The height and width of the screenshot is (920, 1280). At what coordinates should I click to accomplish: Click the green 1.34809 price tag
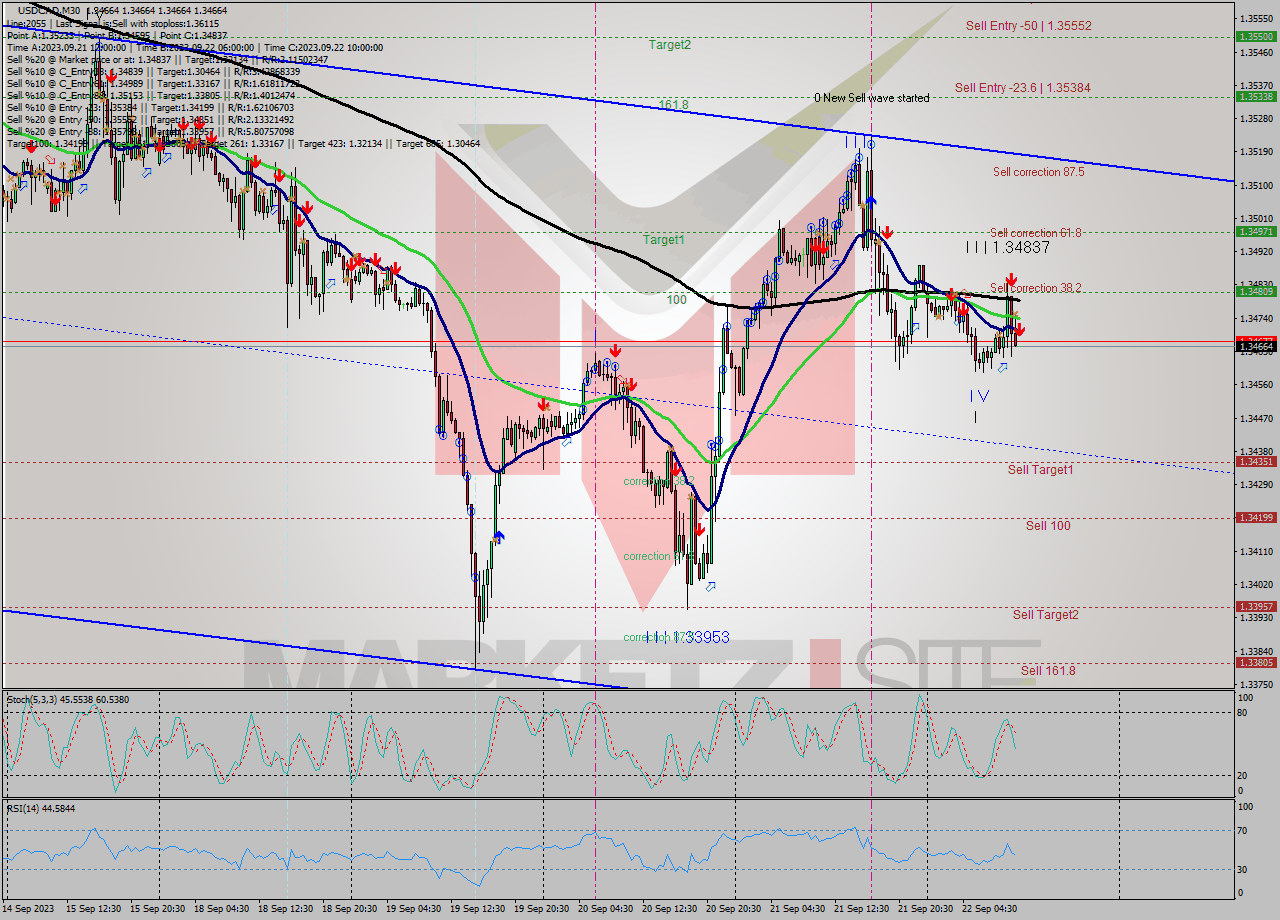pos(1255,291)
